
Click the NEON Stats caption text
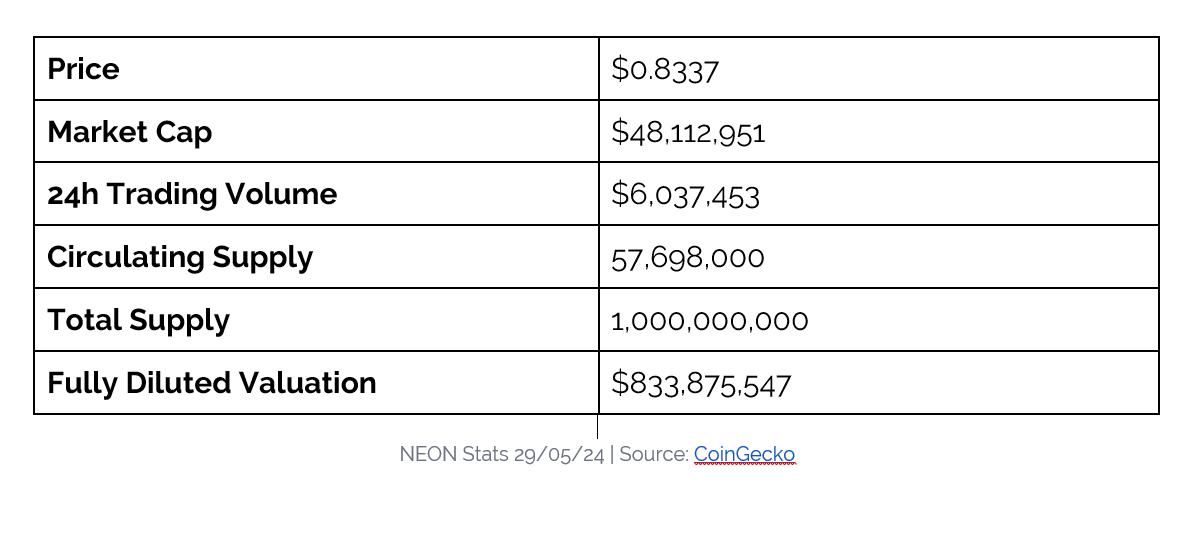tap(453, 455)
